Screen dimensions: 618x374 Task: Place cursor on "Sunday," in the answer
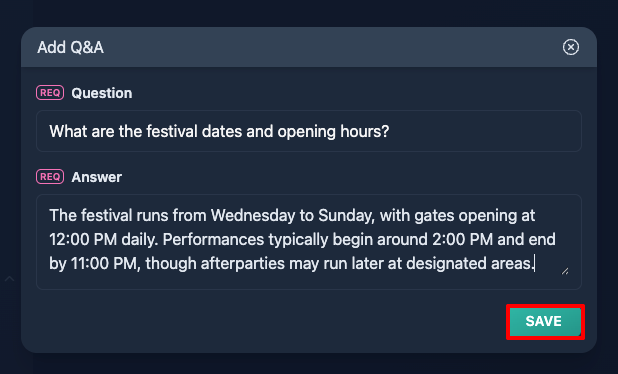pos(346,216)
